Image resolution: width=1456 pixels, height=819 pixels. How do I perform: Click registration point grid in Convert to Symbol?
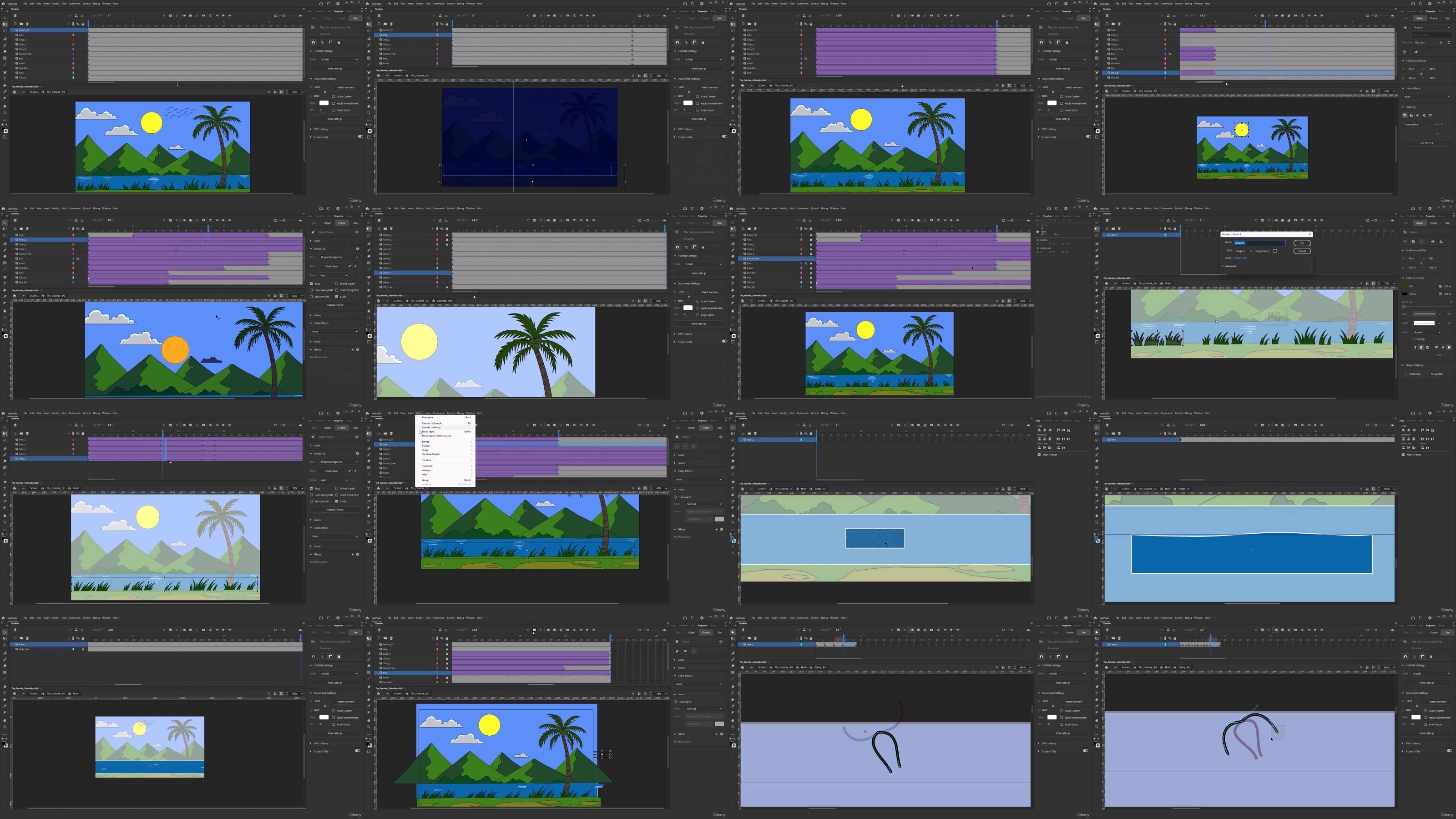pyautogui.click(x=1275, y=251)
